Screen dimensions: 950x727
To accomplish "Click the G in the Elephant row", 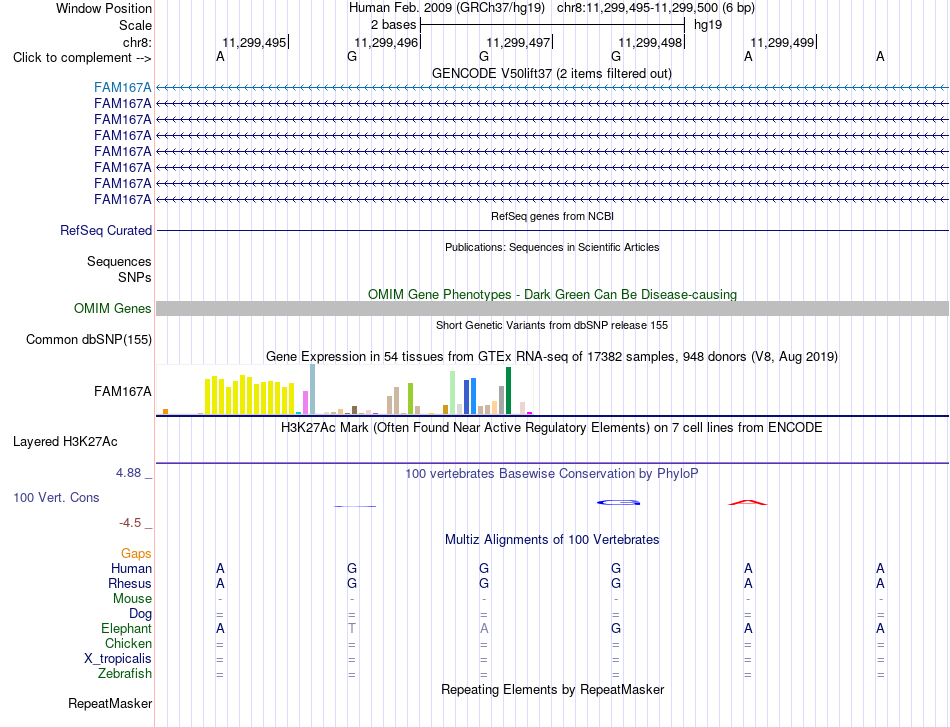I will point(616,628).
